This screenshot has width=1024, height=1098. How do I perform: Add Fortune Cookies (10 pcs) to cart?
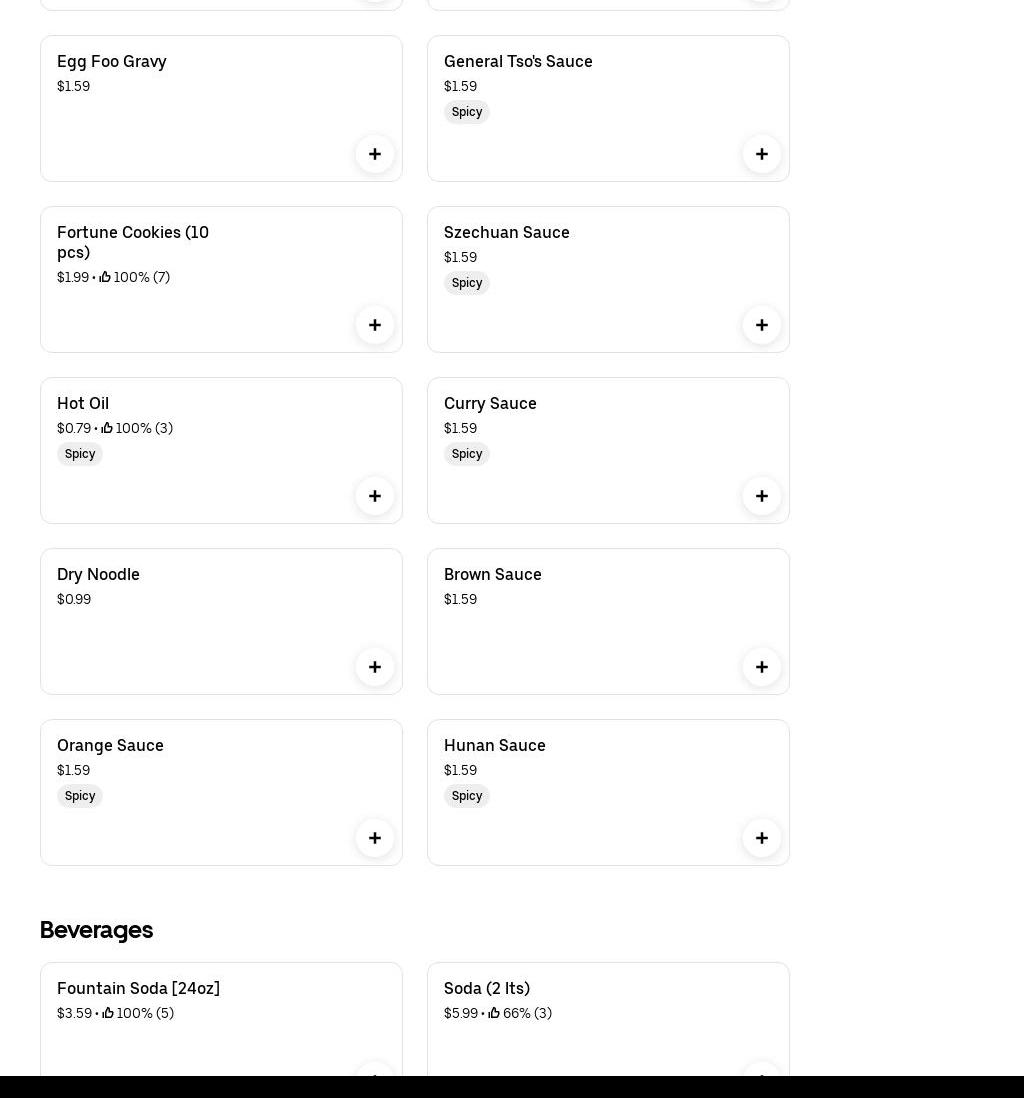tap(375, 325)
